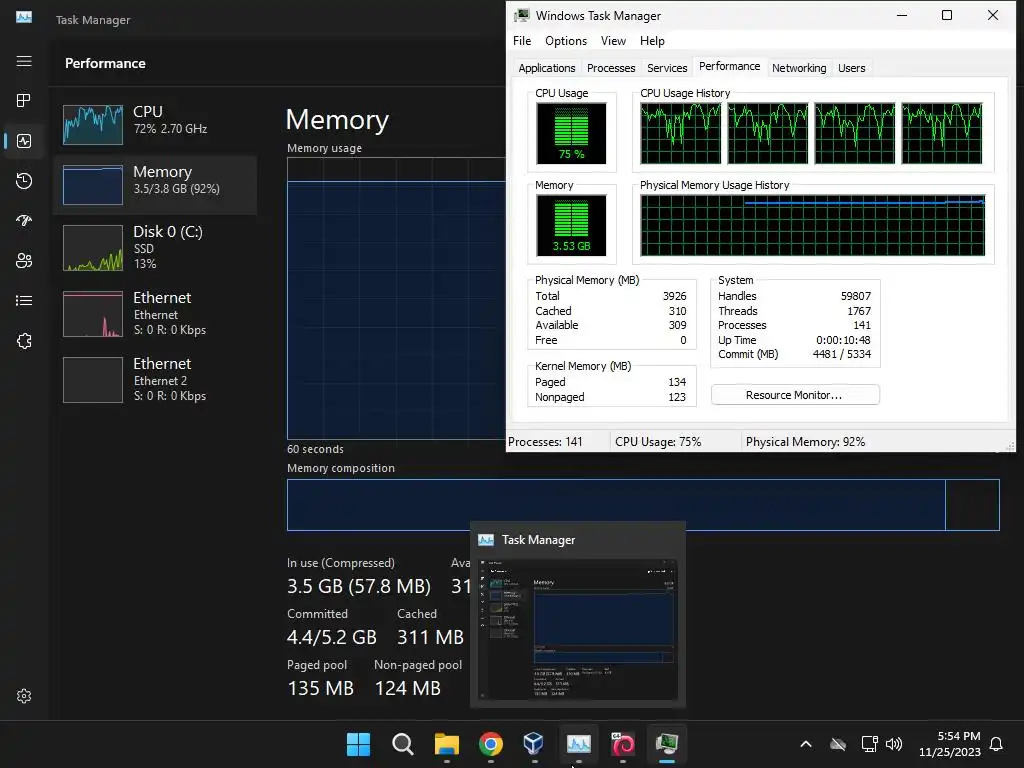Select the Ethernet 2 performance item
Image resolution: width=1024 pixels, height=768 pixels.
[155, 380]
